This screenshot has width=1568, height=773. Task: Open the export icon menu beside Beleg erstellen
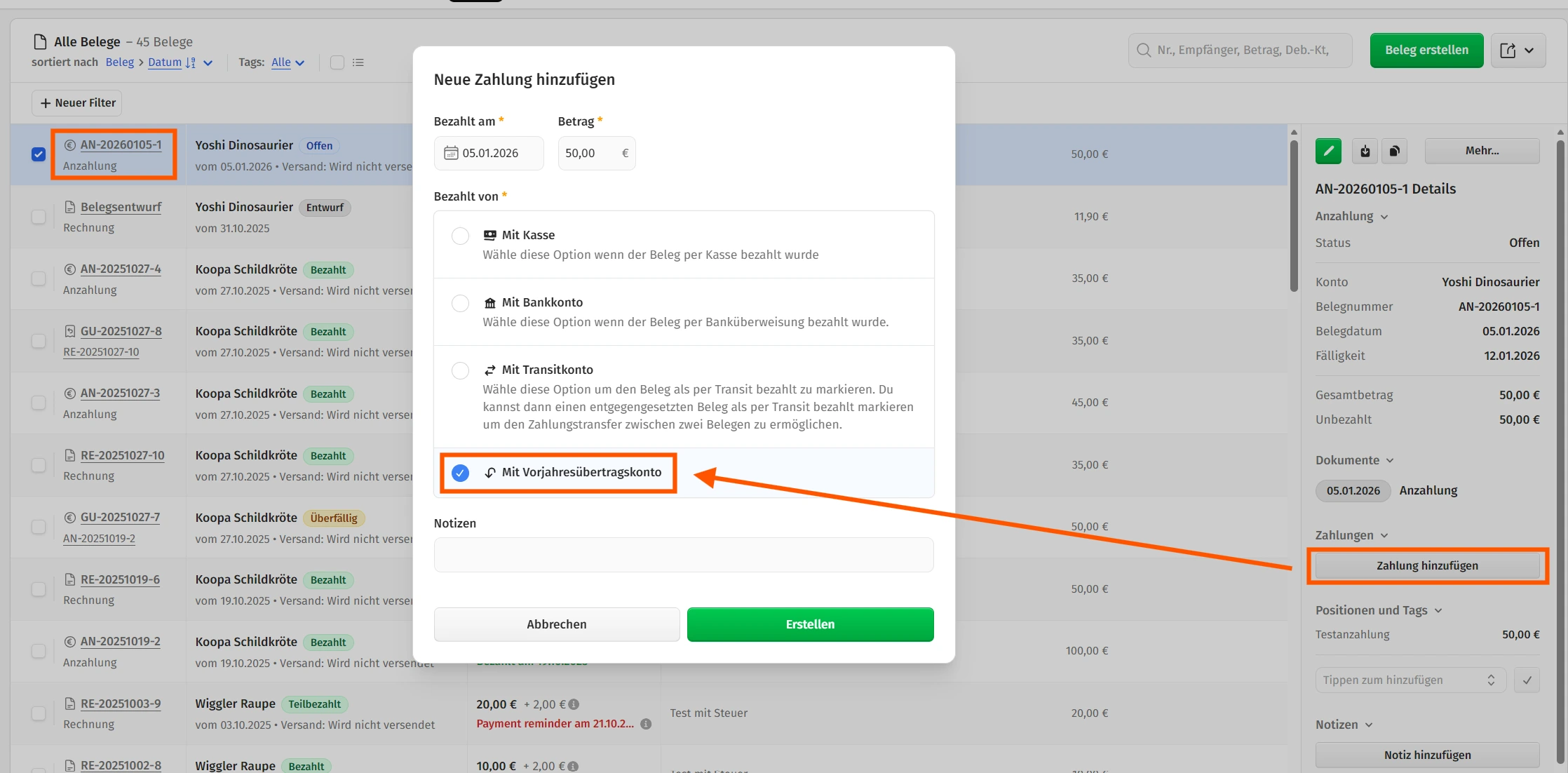pyautogui.click(x=1518, y=51)
